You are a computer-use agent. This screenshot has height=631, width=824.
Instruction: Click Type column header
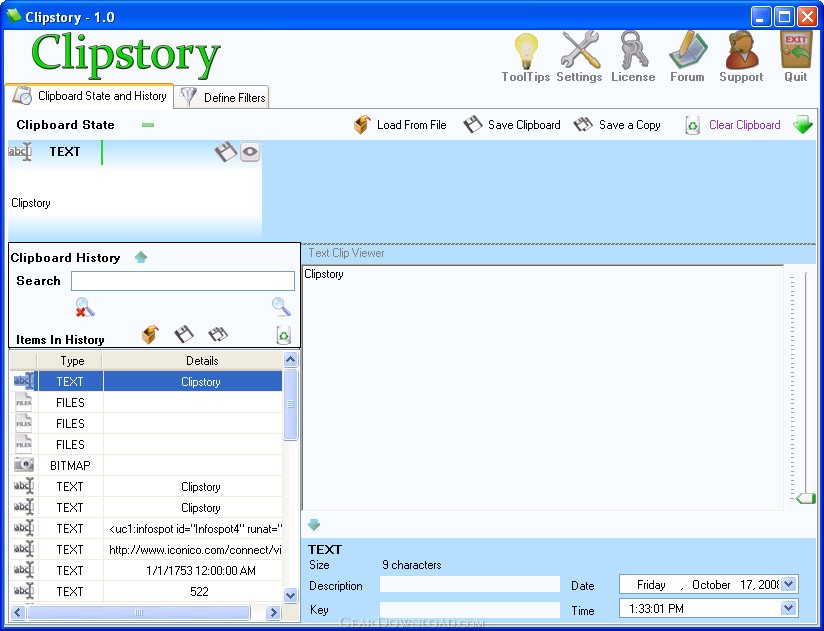point(70,361)
